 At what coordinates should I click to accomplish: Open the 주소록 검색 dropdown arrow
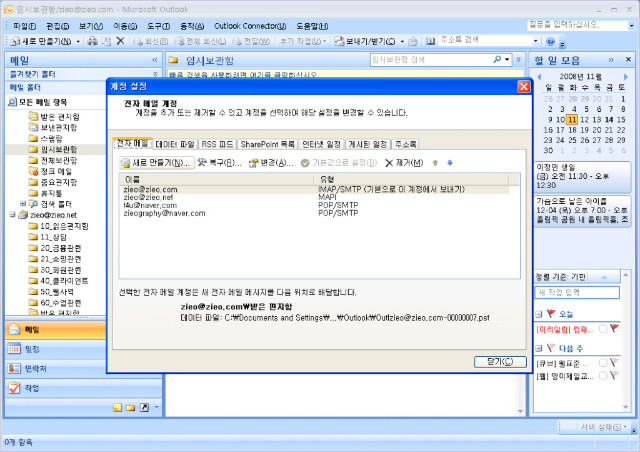pos(536,41)
